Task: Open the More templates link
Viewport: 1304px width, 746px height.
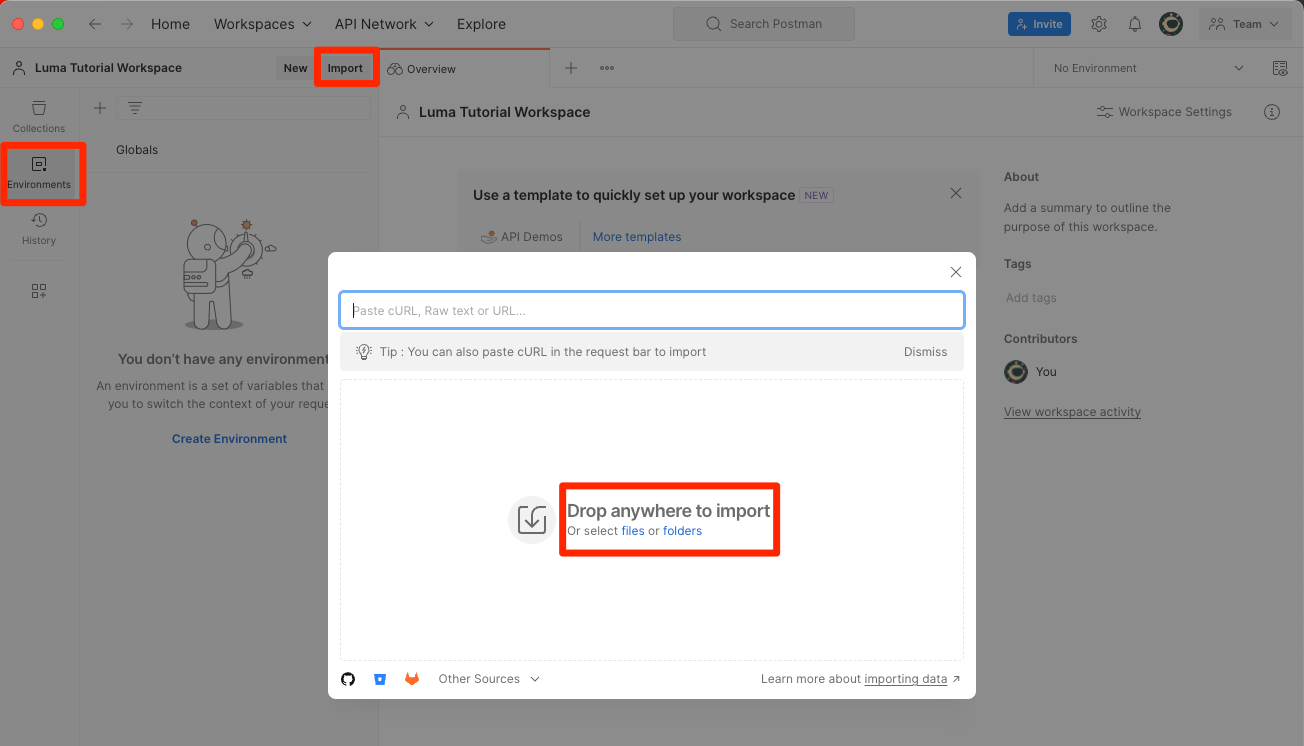Action: [x=637, y=237]
